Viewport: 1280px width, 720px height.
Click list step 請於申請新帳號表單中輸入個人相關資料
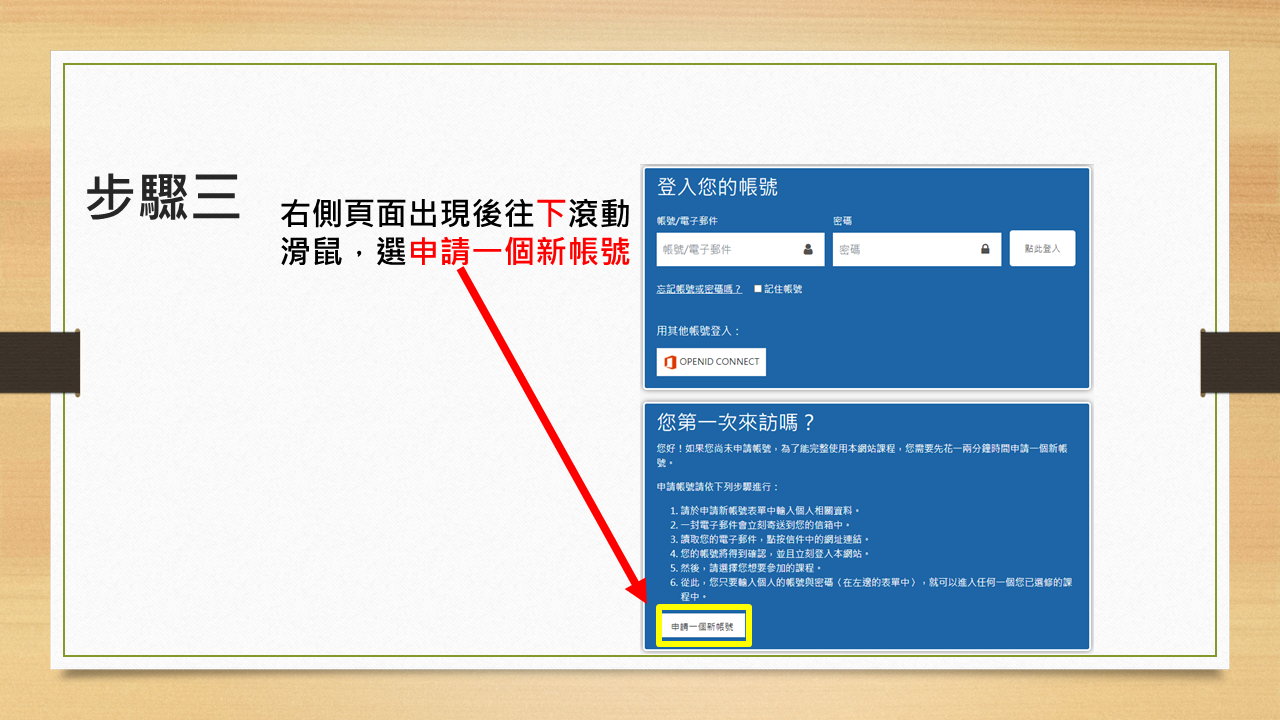(770, 511)
